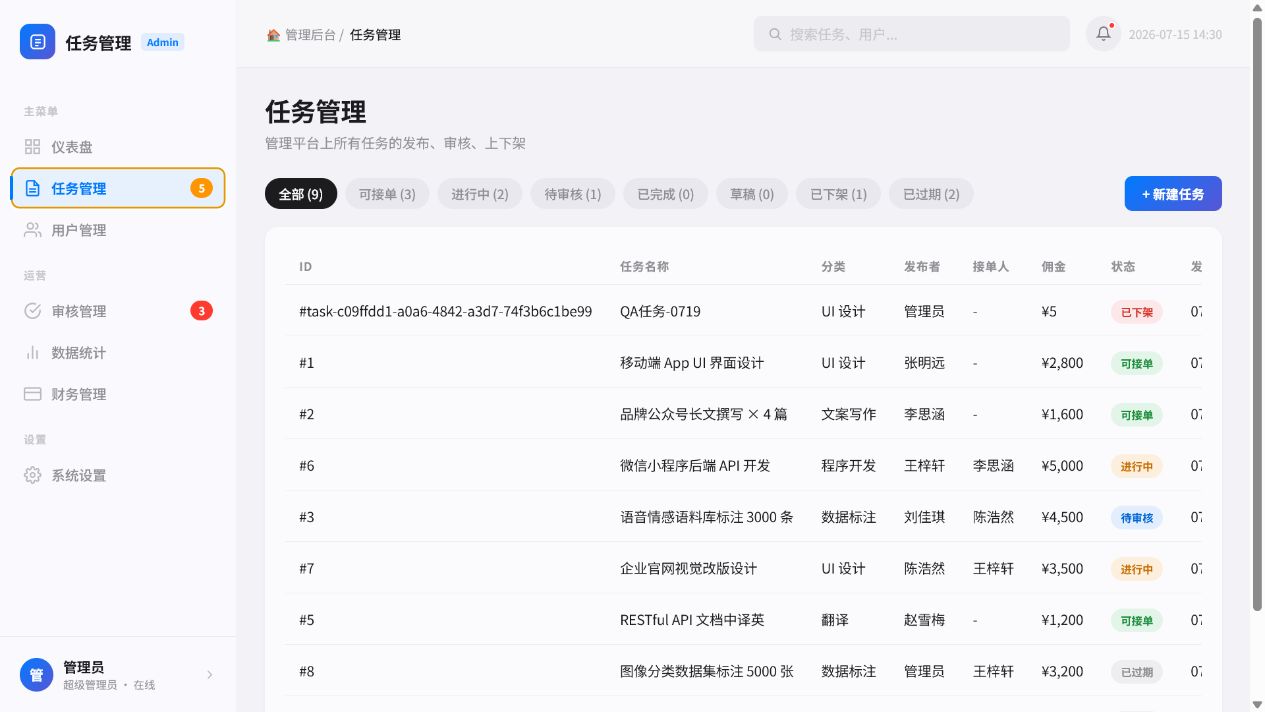The image size is (1265, 712).
Task: Click task name 企业官网视觉改版设计
Action: (688, 569)
